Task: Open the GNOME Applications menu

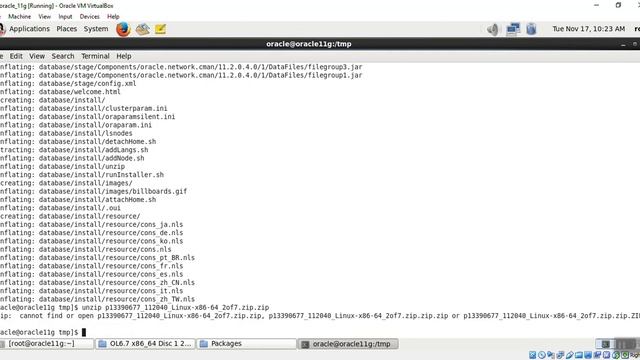Action: click(x=29, y=29)
